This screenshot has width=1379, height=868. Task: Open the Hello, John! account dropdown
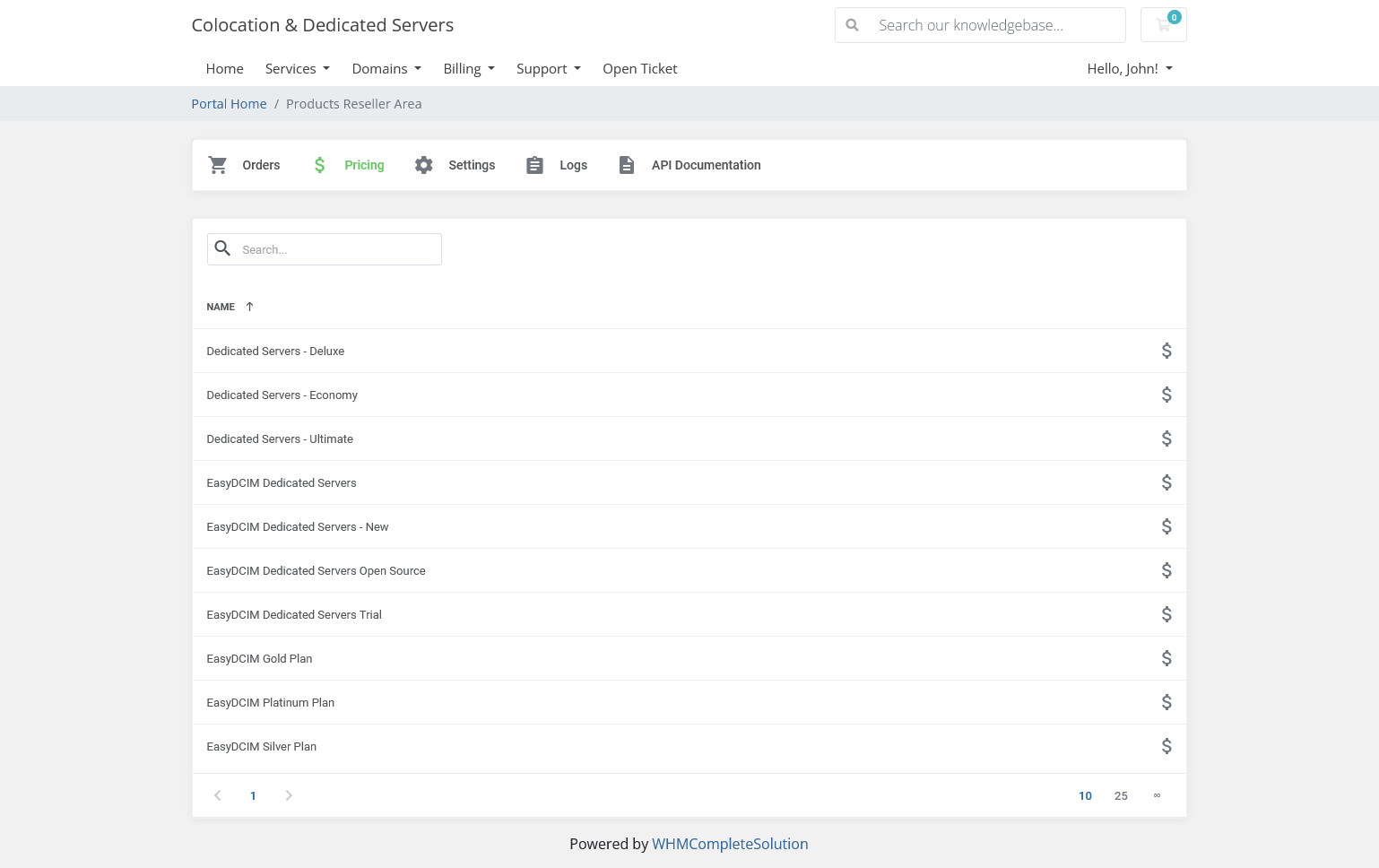[x=1130, y=69]
